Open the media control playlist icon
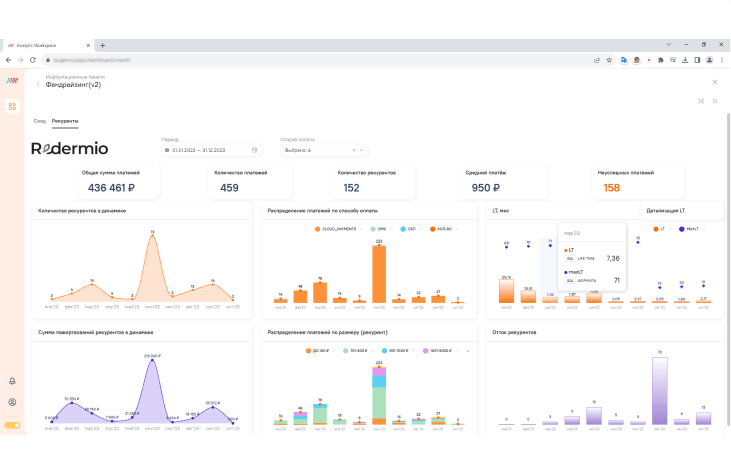 click(x=673, y=60)
